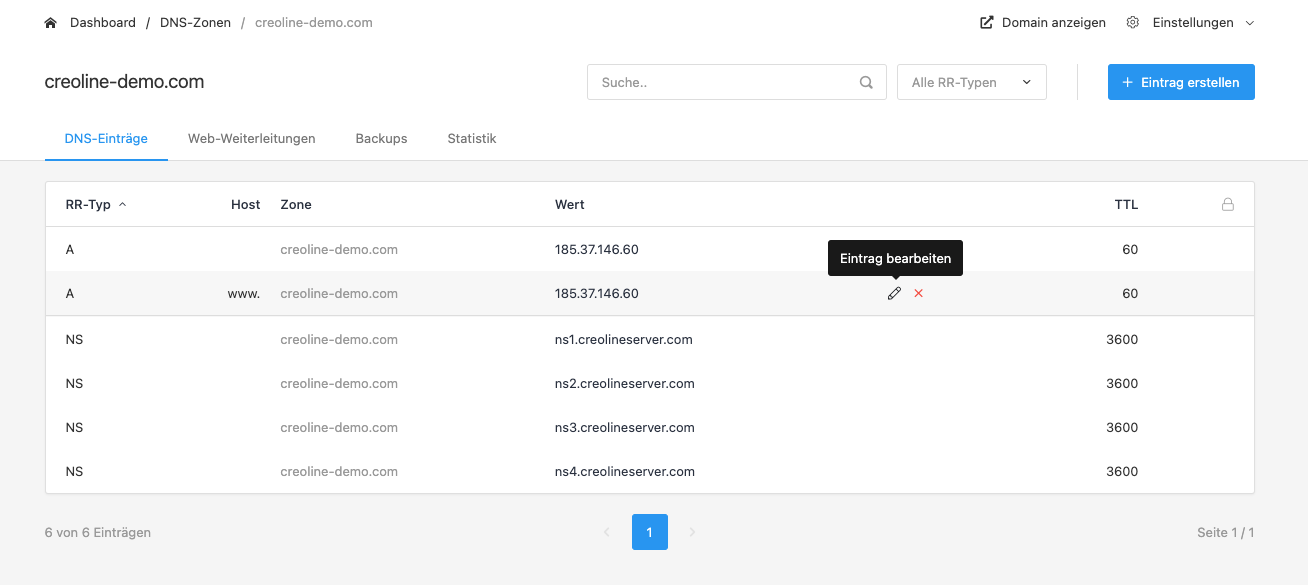
Task: Click the external link icon for Domain anzeigen
Action: pyautogui.click(x=987, y=22)
